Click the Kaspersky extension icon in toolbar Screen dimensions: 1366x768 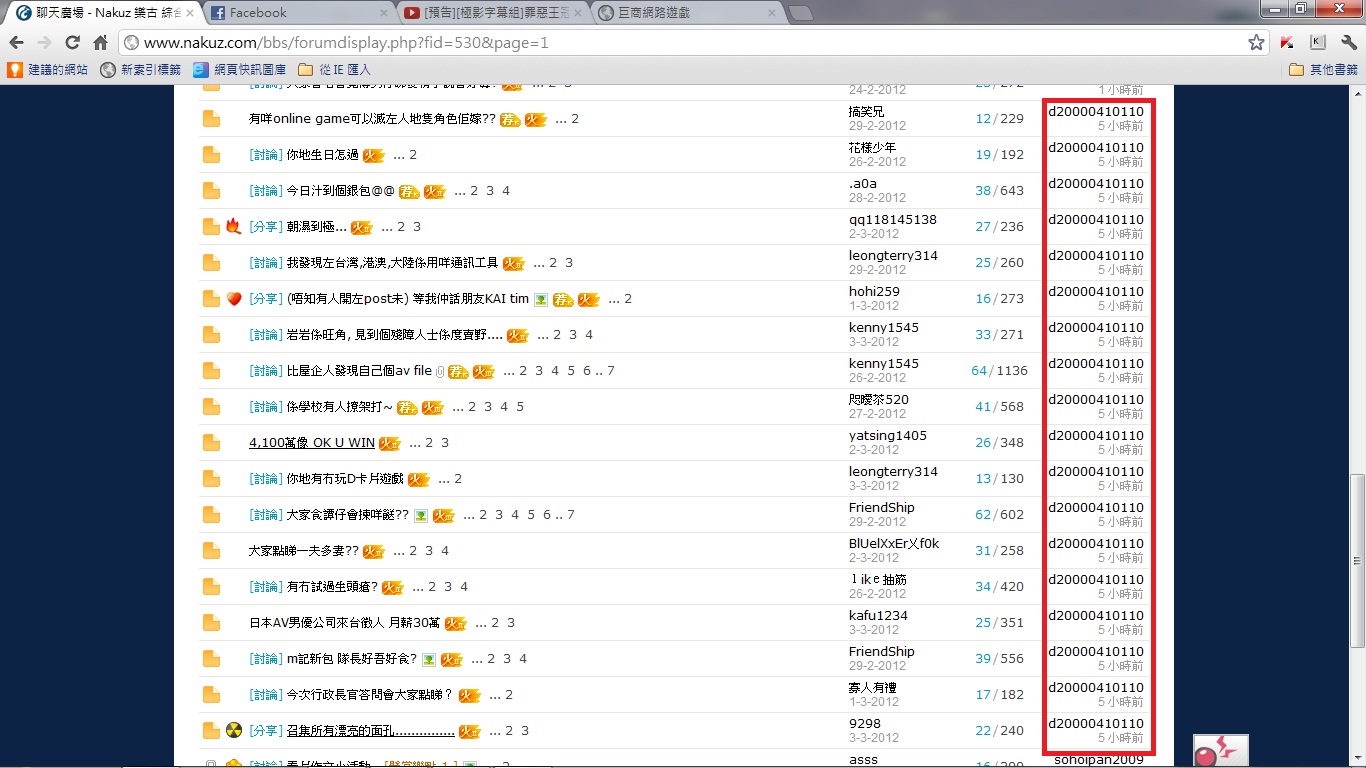[1288, 43]
